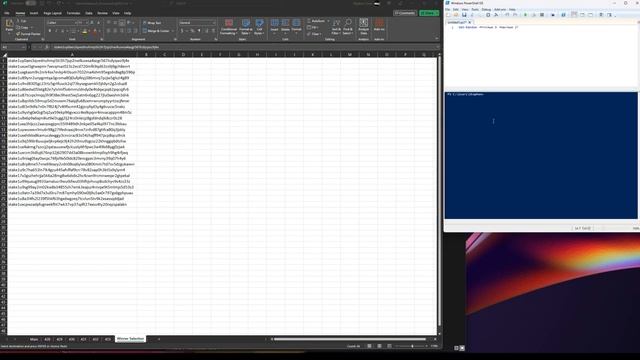Image resolution: width=640 pixels, height=360 pixels.
Task: Click green Run Script icon in ISE
Action: coord(525,15)
